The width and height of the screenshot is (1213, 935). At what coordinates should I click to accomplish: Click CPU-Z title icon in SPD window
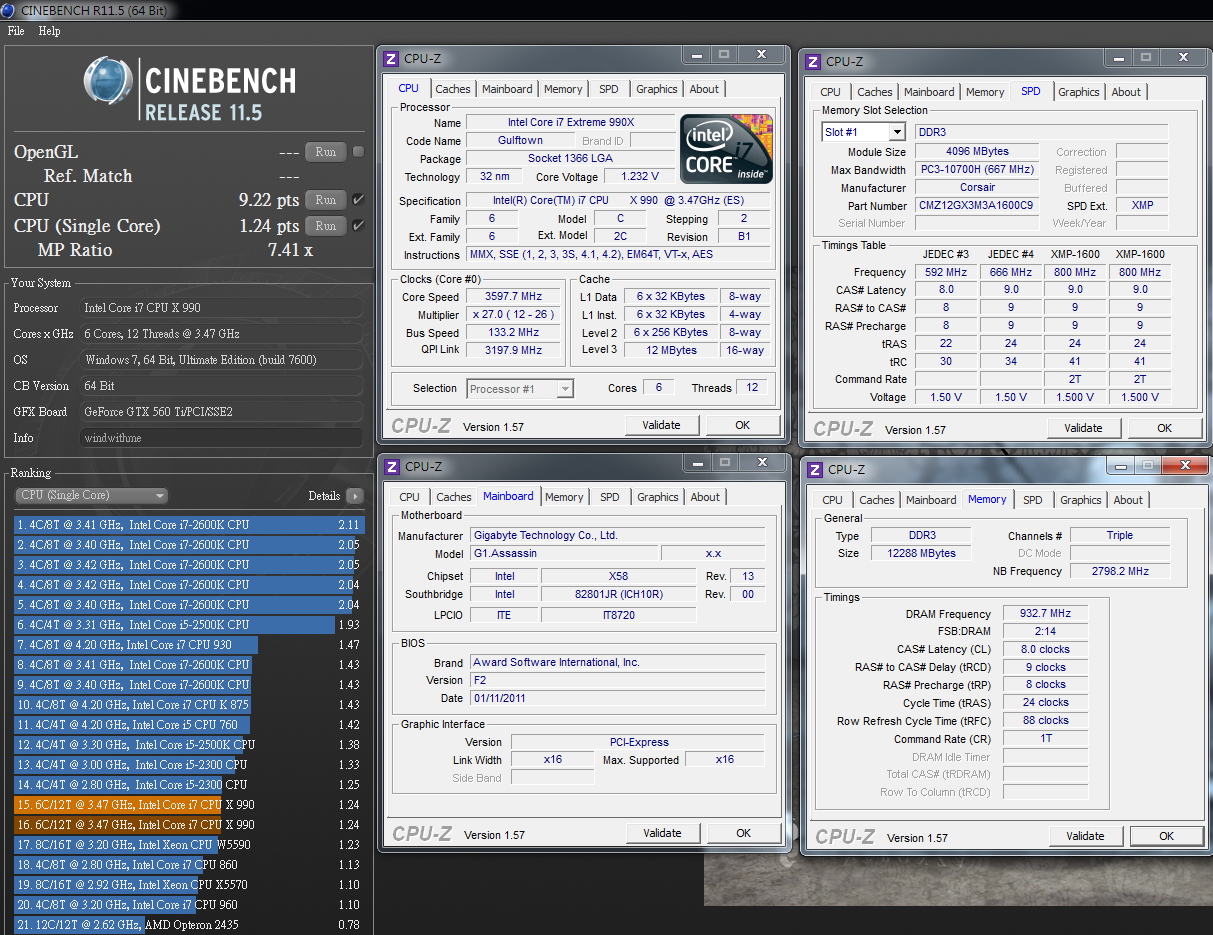pyautogui.click(x=814, y=62)
